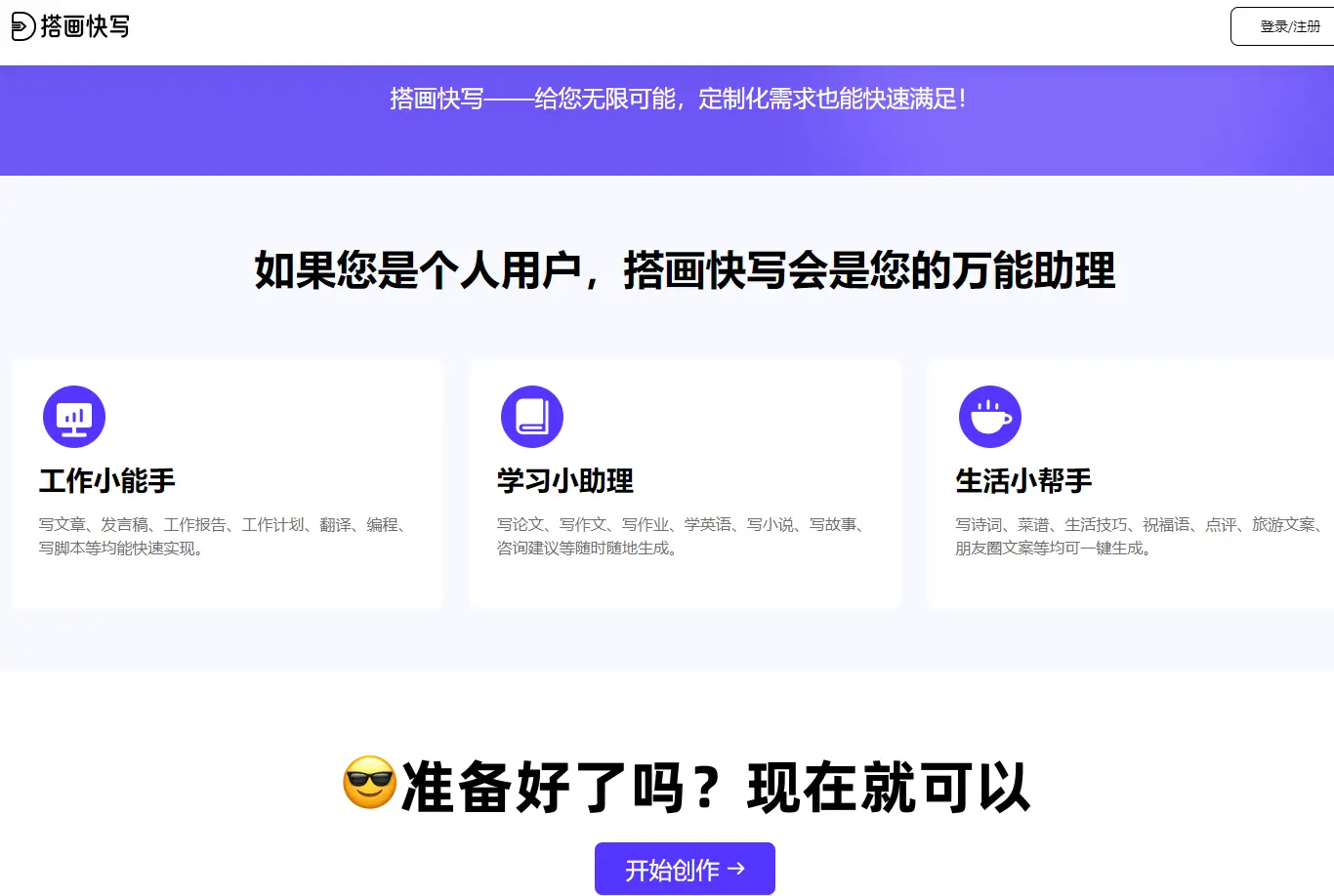
Task: Select the 工作小能手 card title
Action: click(107, 480)
